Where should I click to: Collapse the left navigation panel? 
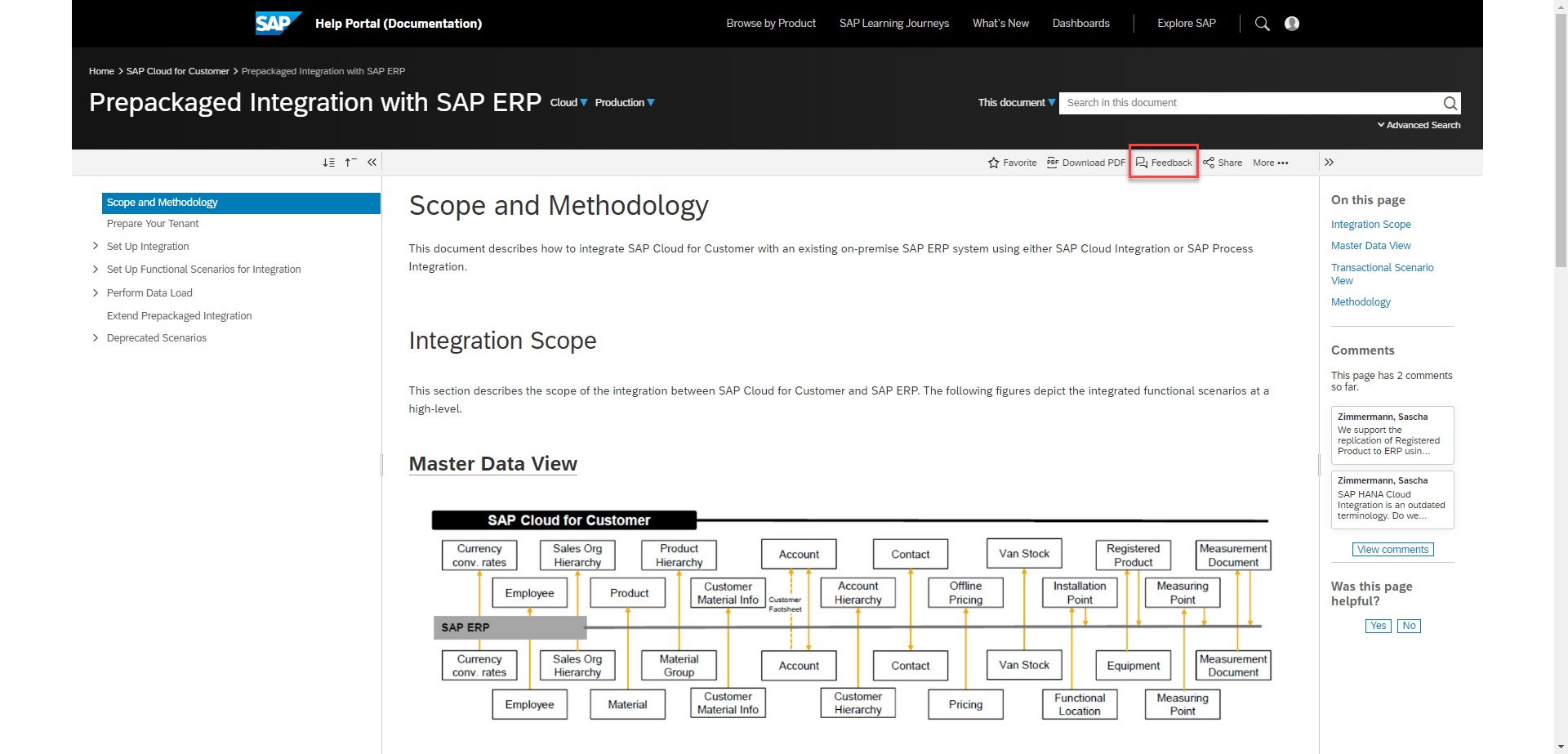[372, 163]
